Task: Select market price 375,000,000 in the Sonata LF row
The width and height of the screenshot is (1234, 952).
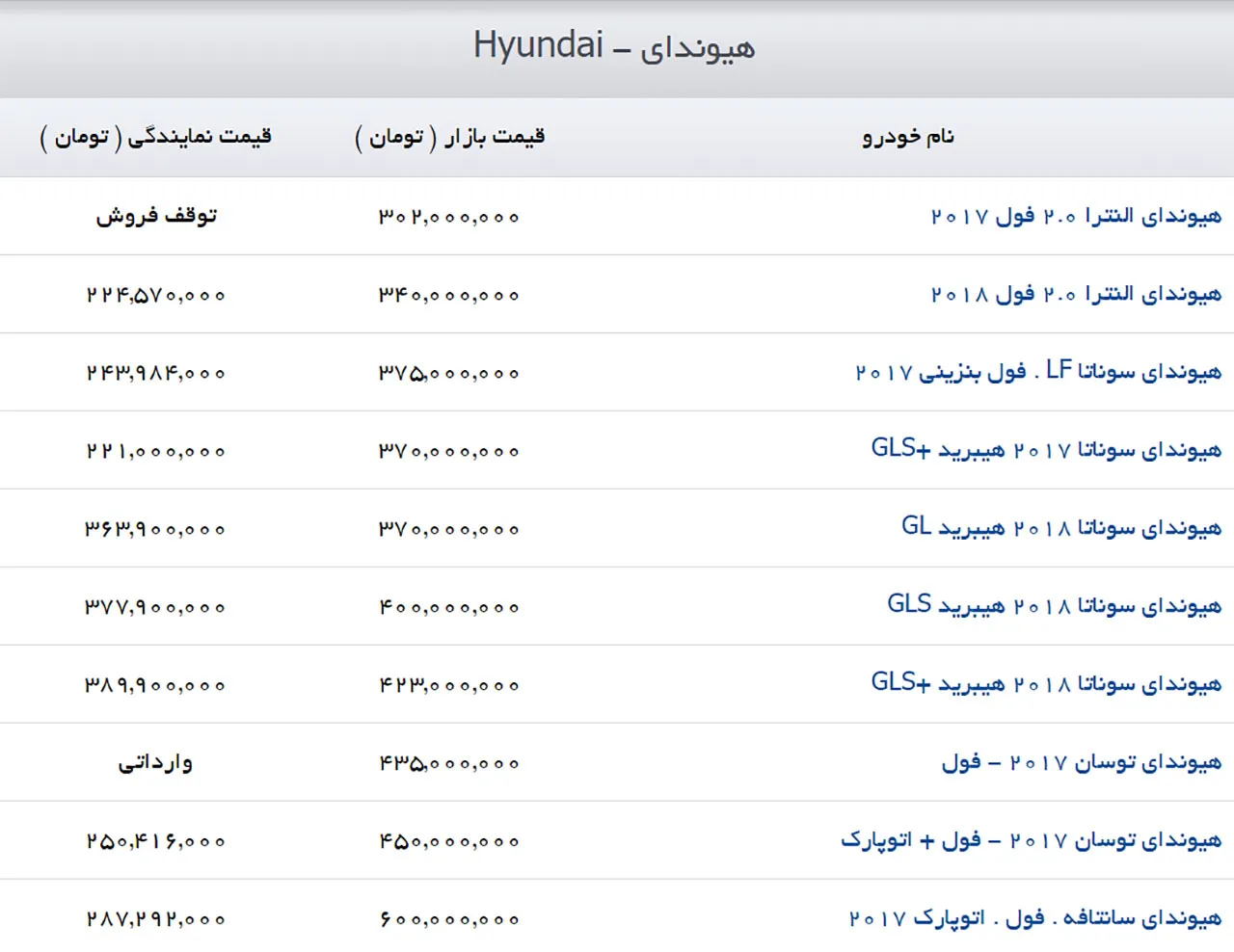Action: [448, 374]
